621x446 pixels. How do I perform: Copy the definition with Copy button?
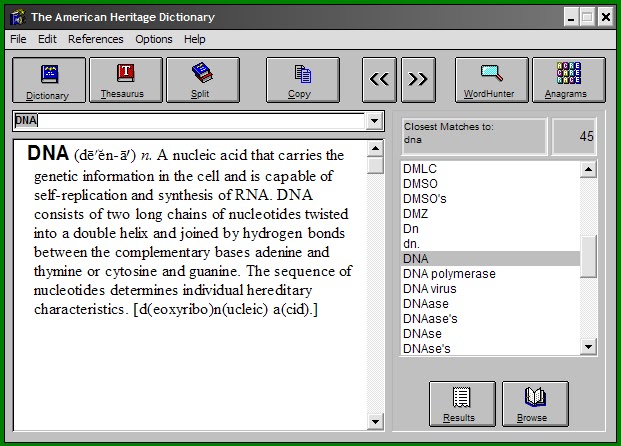point(303,80)
